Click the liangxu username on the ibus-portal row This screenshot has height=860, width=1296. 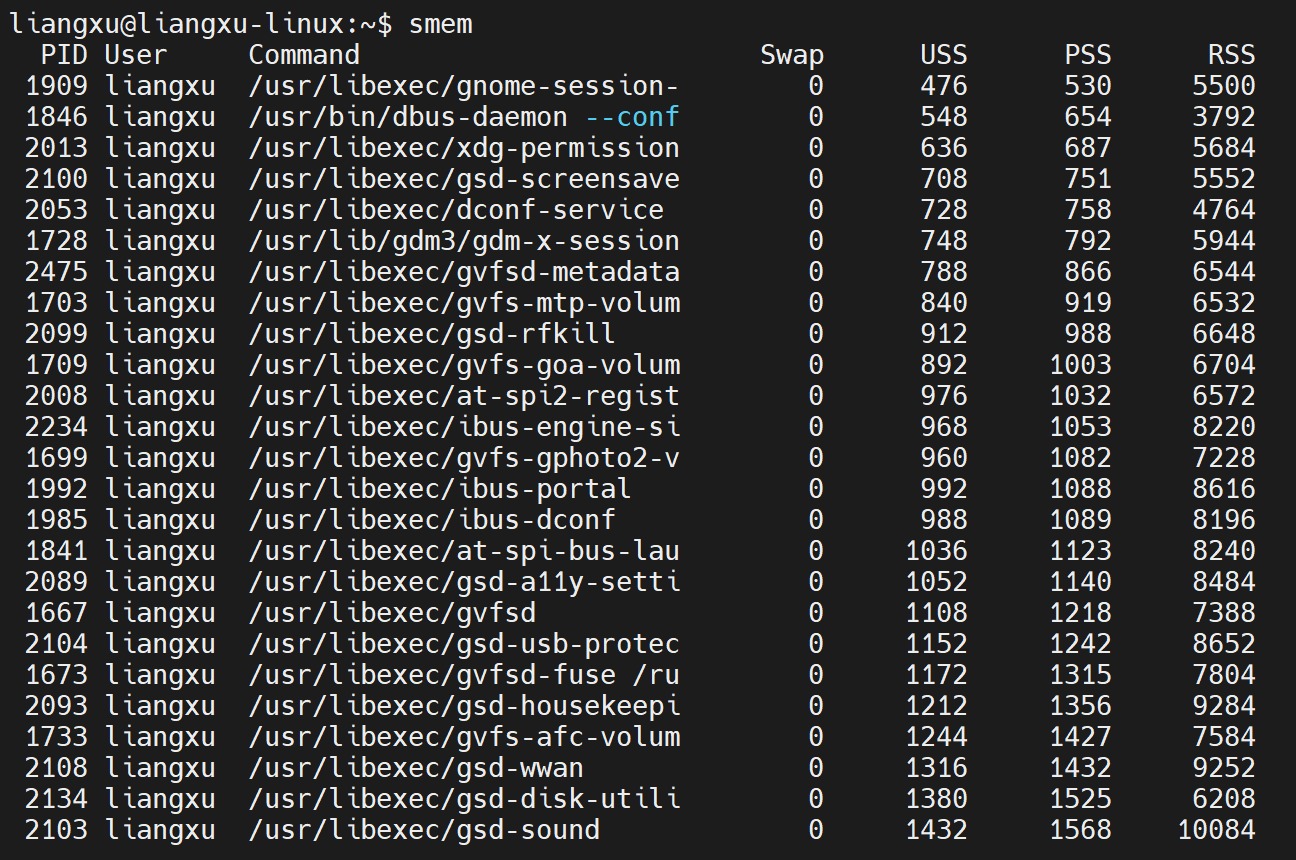tap(161, 488)
